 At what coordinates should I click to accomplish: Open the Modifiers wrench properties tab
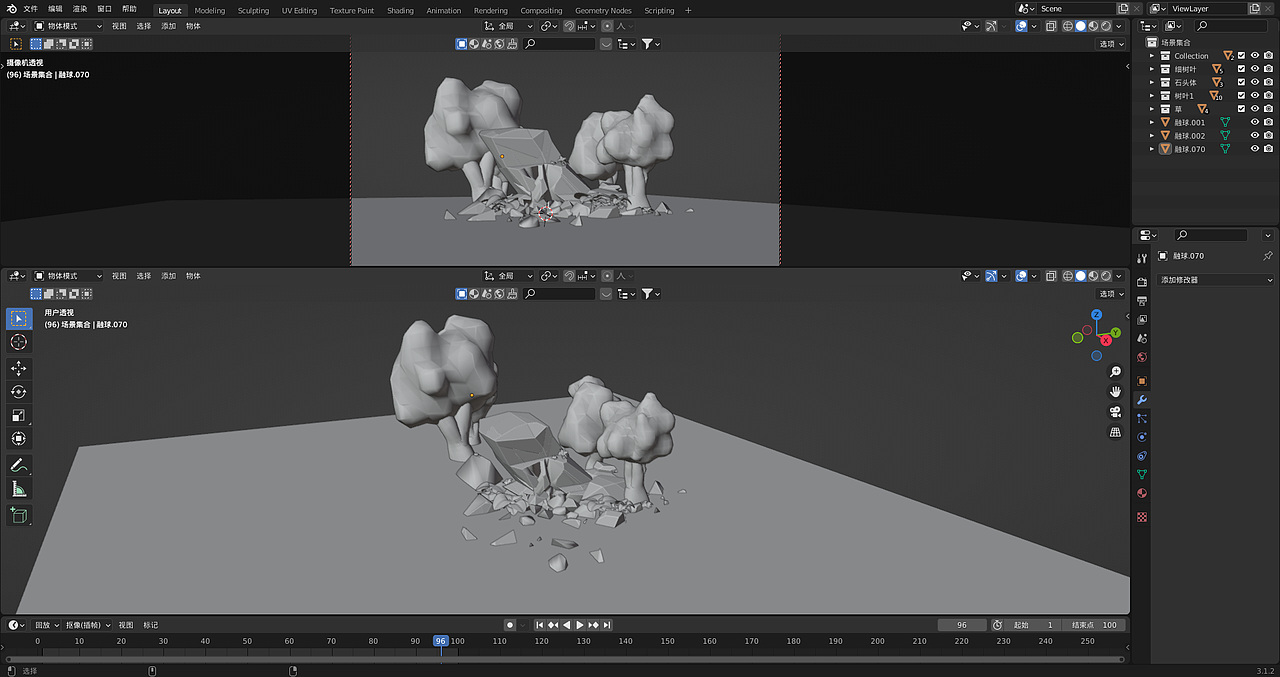coord(1142,400)
